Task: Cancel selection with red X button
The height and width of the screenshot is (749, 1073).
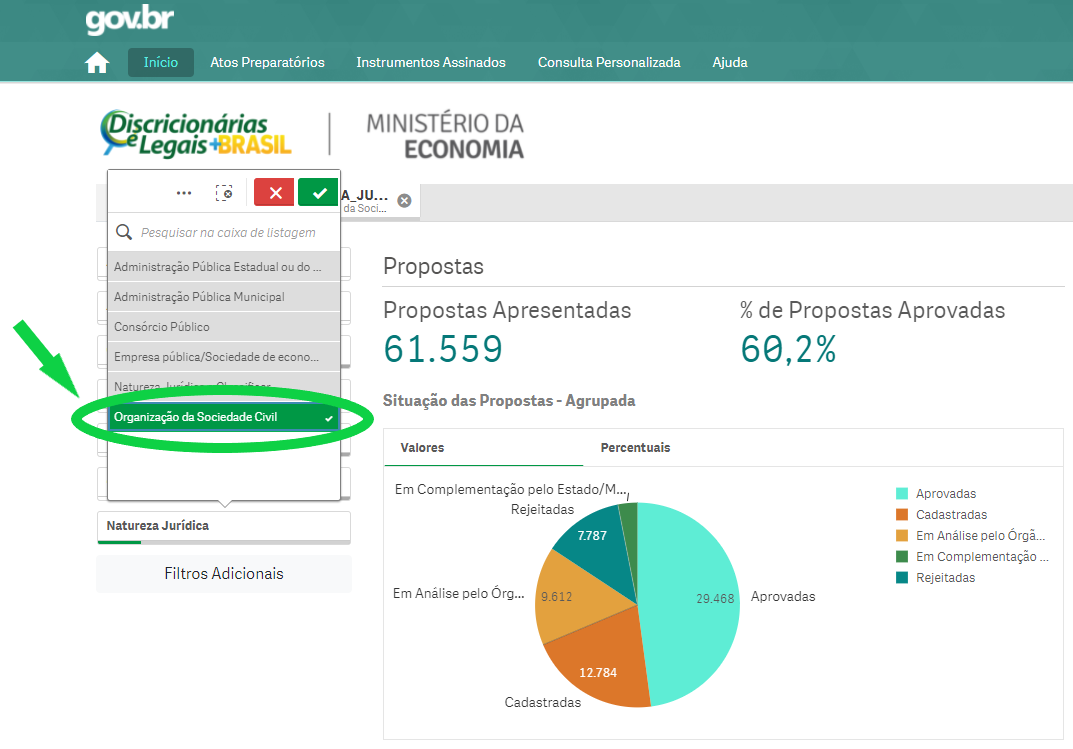Action: coord(274,193)
